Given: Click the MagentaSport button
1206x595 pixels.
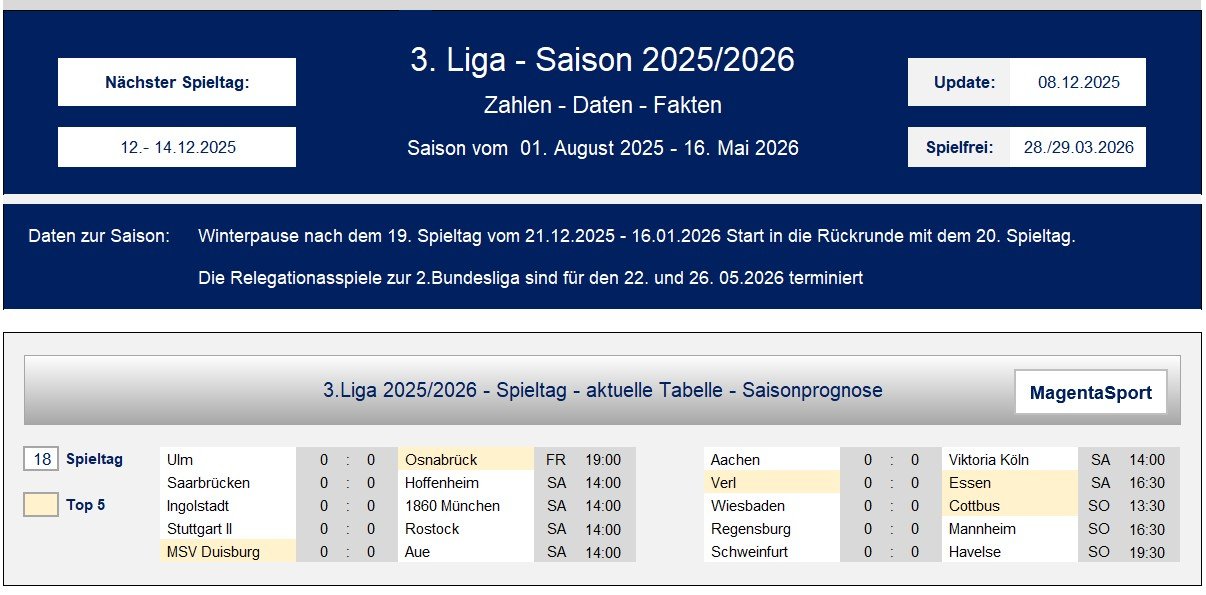Looking at the screenshot, I should click(1090, 391).
